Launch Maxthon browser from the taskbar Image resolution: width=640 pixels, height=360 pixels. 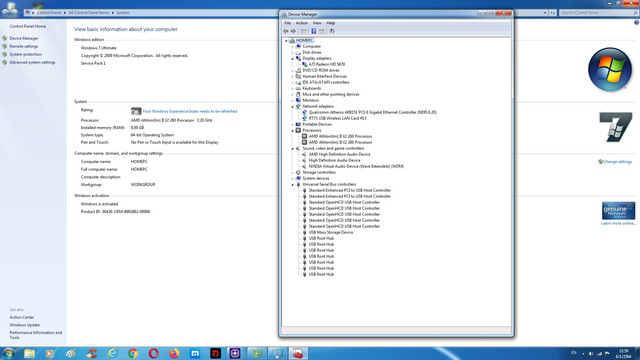pos(195,353)
